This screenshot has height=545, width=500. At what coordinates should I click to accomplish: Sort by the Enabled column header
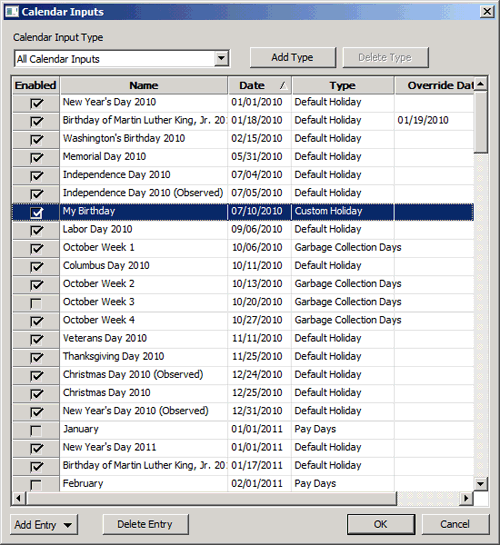[35, 85]
